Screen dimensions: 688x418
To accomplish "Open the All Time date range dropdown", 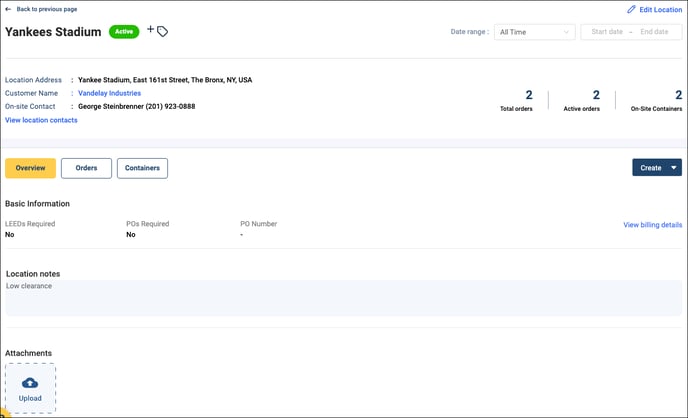I will pos(534,32).
